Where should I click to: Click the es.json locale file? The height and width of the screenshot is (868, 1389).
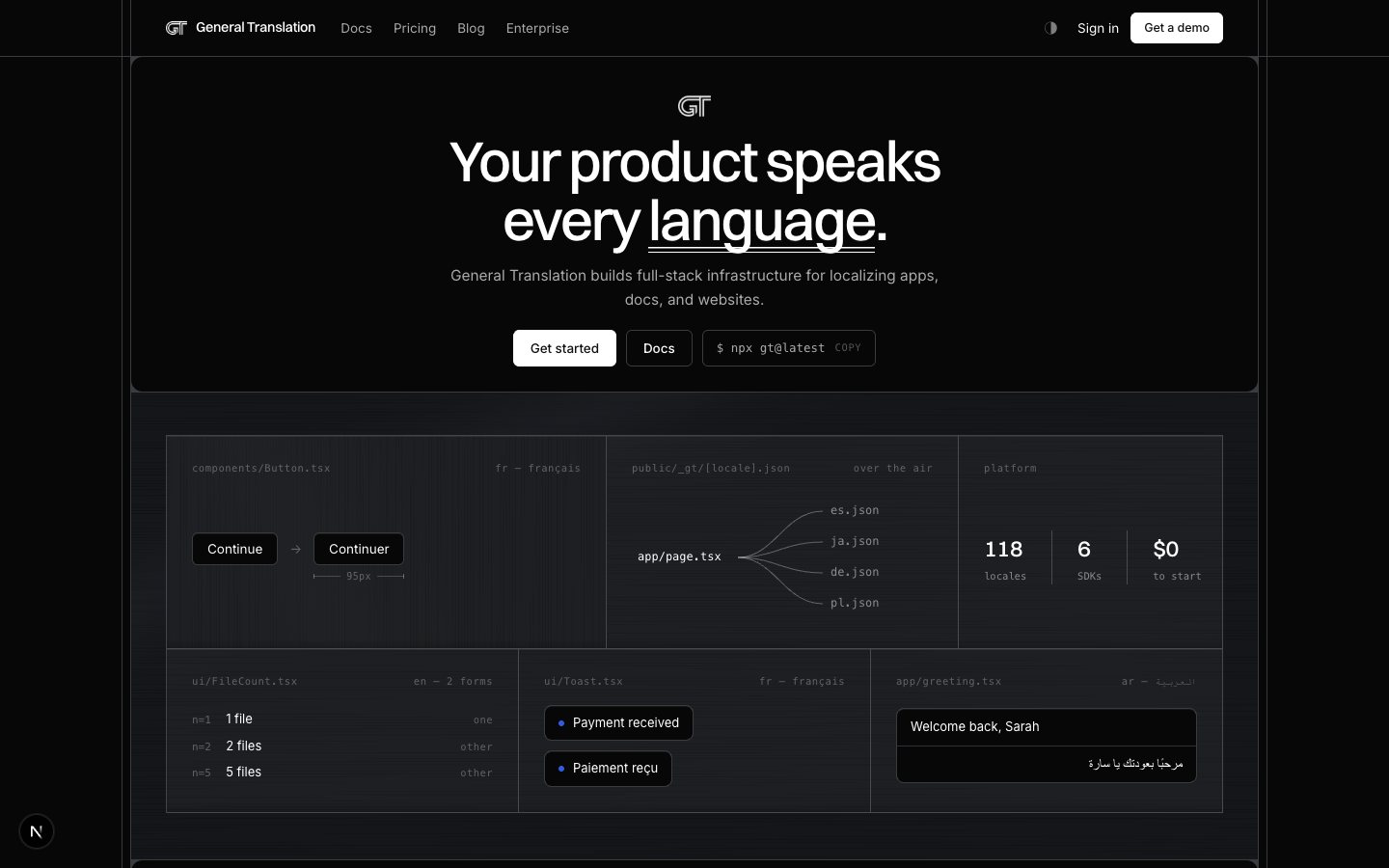(x=855, y=510)
